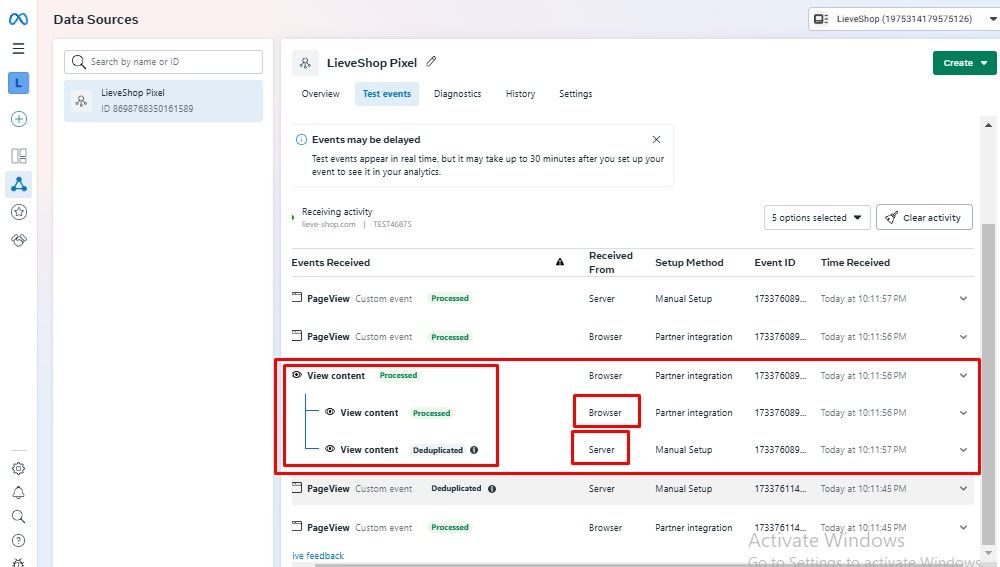Image resolution: width=1000 pixels, height=567 pixels.
Task: Open the History tab
Action: tap(520, 94)
